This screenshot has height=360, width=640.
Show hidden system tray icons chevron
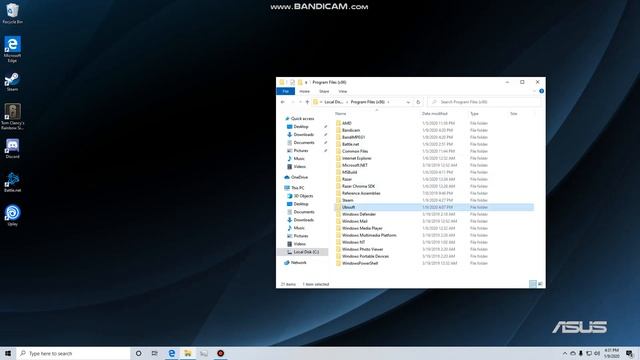(564, 353)
